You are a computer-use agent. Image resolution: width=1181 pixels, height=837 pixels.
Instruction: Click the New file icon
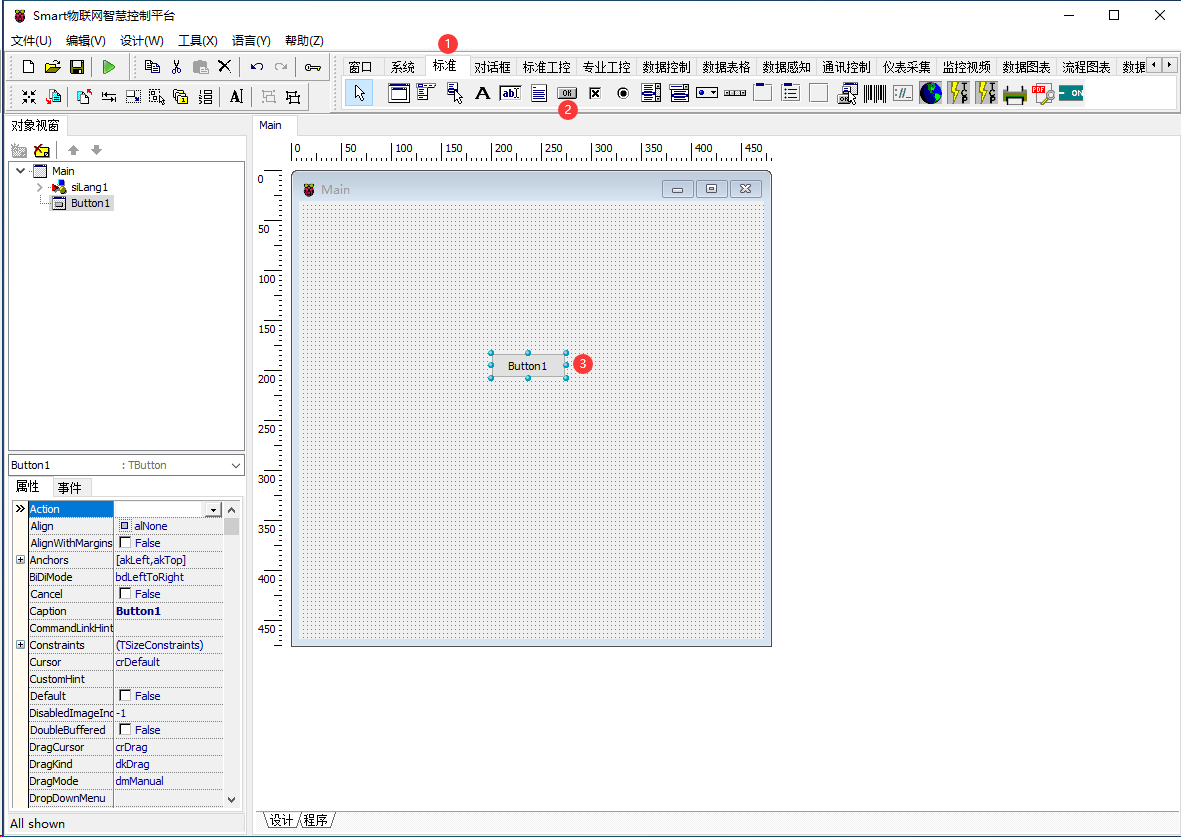point(28,67)
